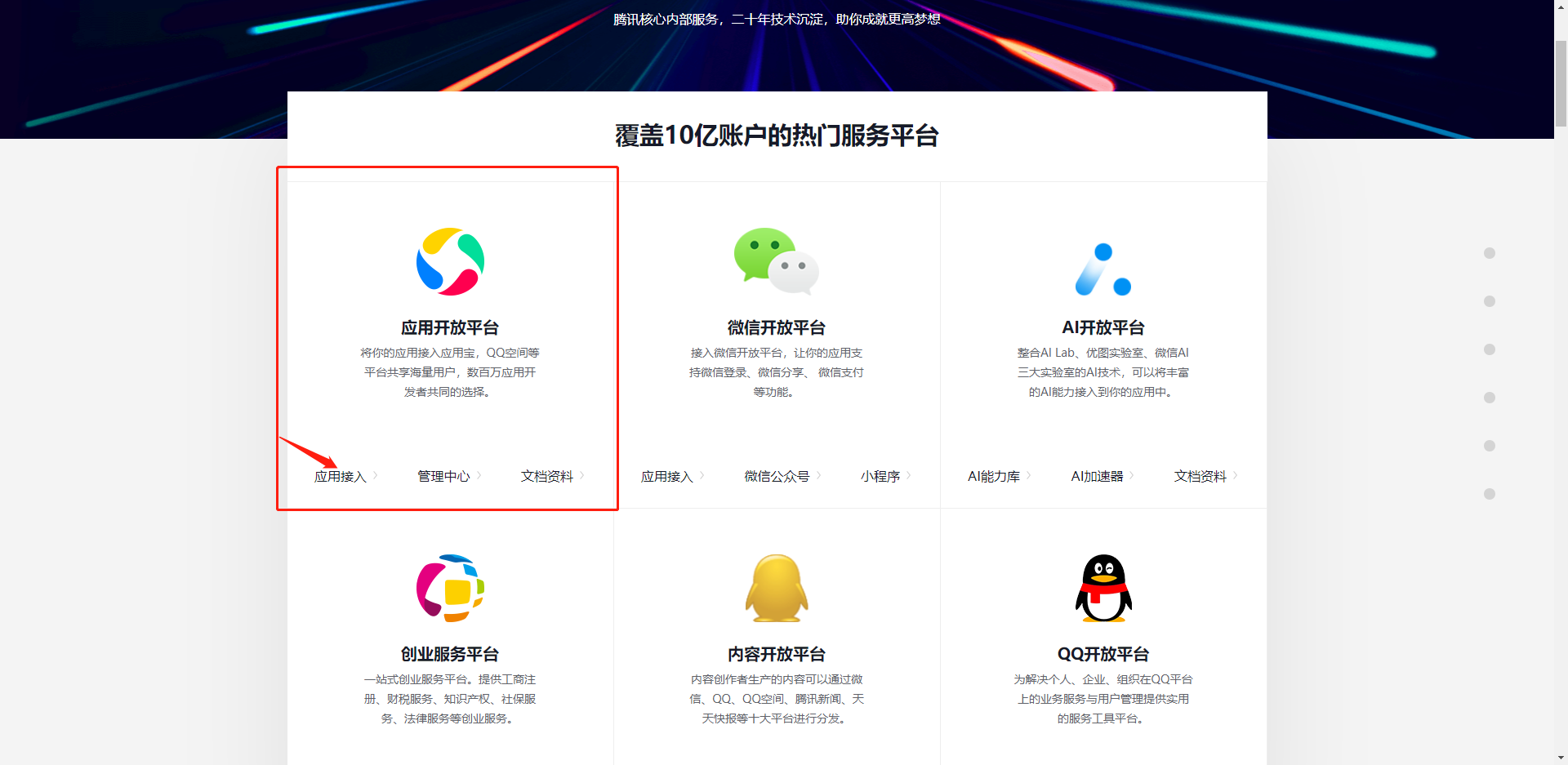
Task: Click the vertical scrollbar thumb
Action: pyautogui.click(x=1561, y=83)
